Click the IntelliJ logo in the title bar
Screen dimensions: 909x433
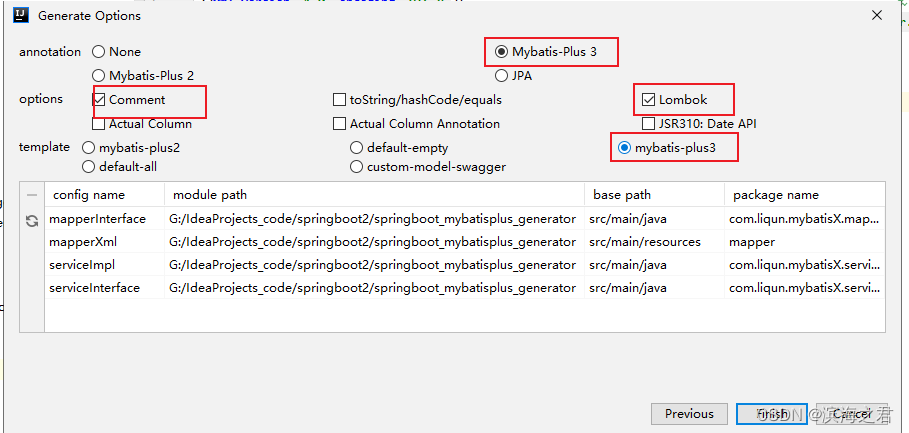pyautogui.click(x=21, y=15)
